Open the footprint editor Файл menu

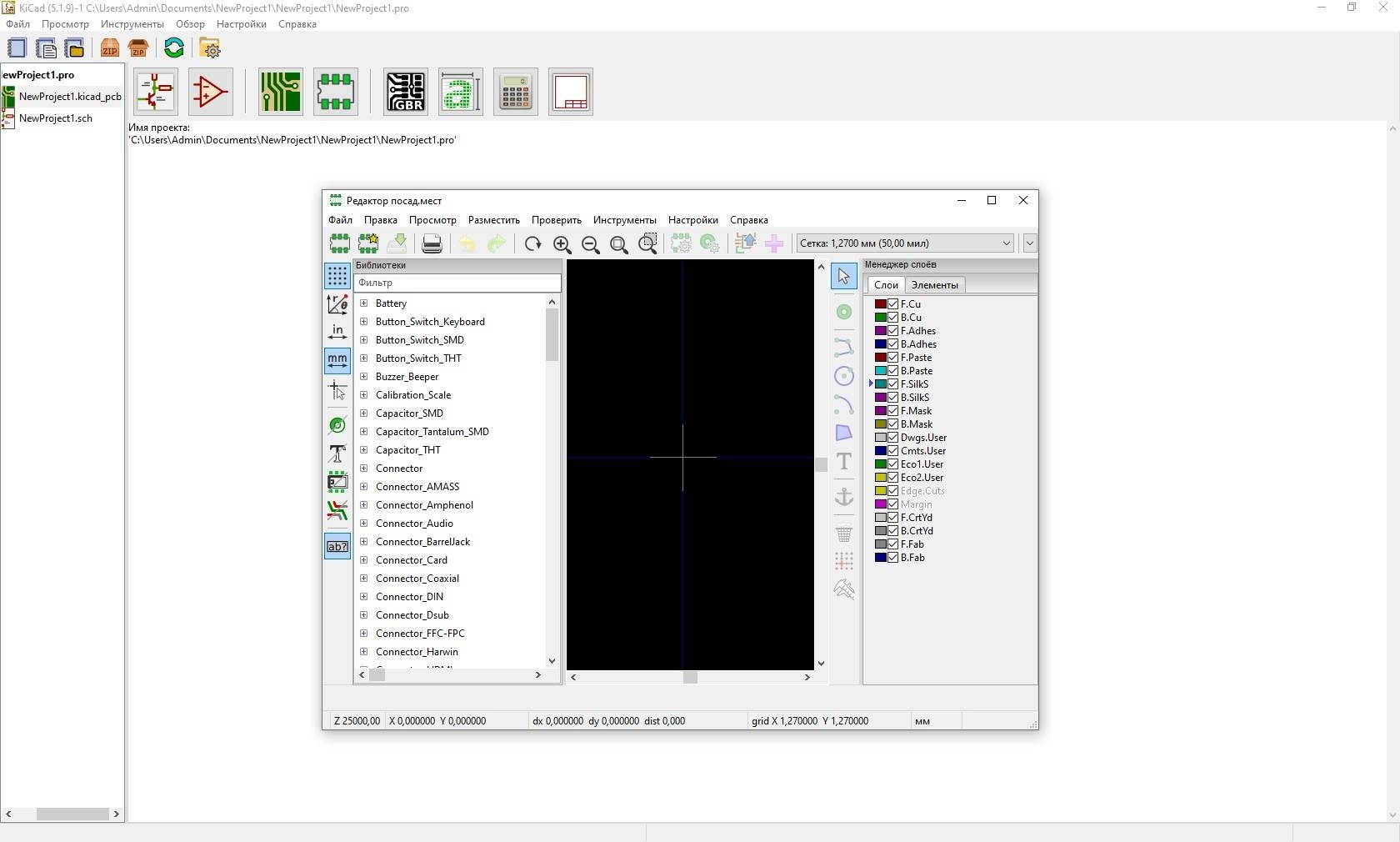coord(340,220)
